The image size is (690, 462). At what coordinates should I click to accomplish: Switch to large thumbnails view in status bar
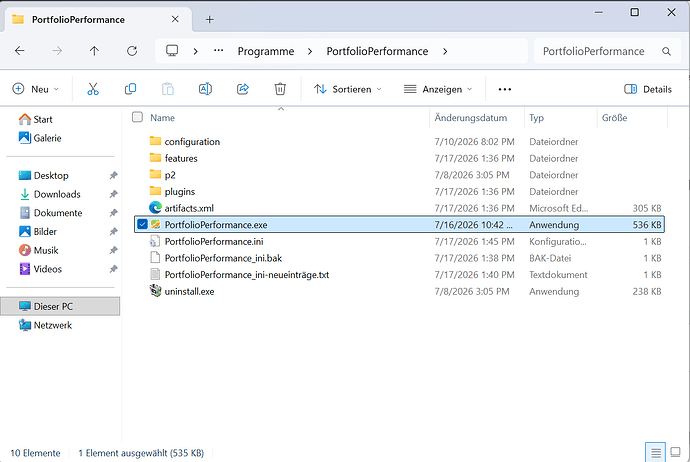tap(675, 452)
